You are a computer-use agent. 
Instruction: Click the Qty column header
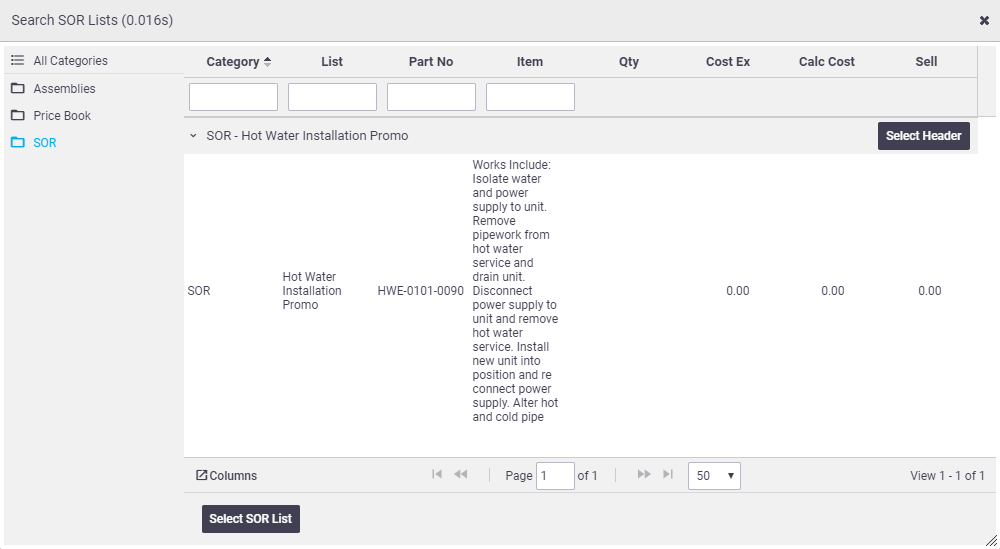[629, 62]
